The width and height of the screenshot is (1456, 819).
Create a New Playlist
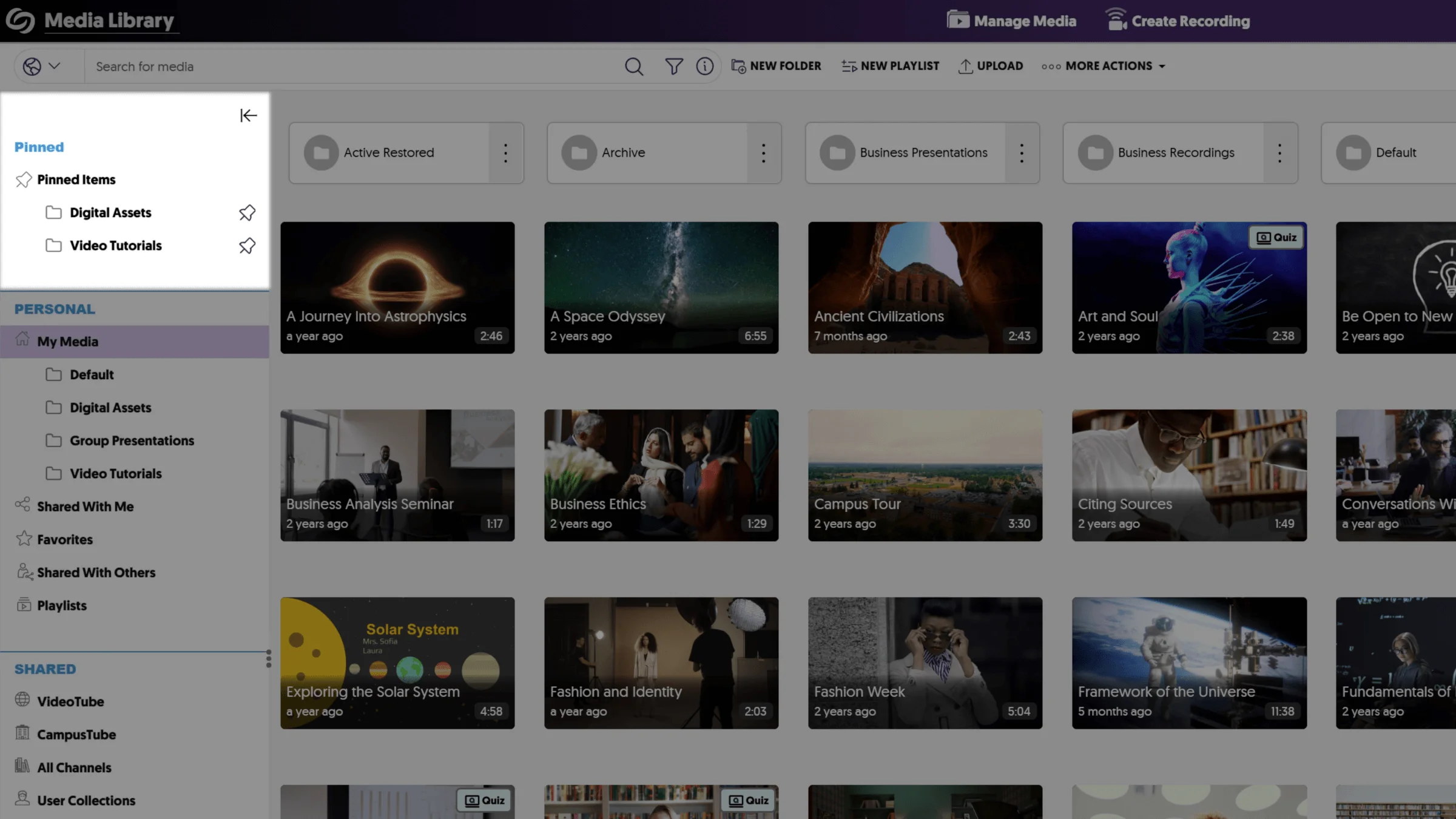(890, 66)
